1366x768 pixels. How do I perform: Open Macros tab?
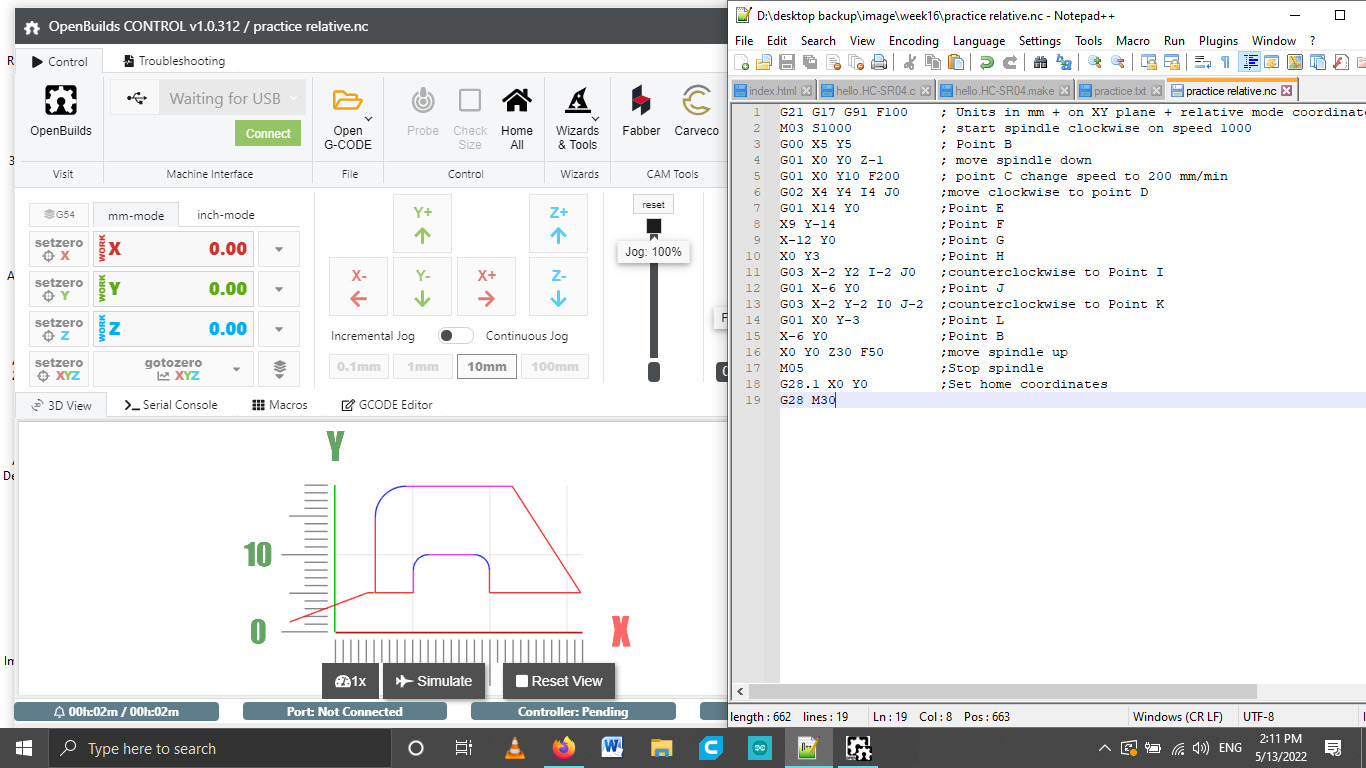point(280,405)
